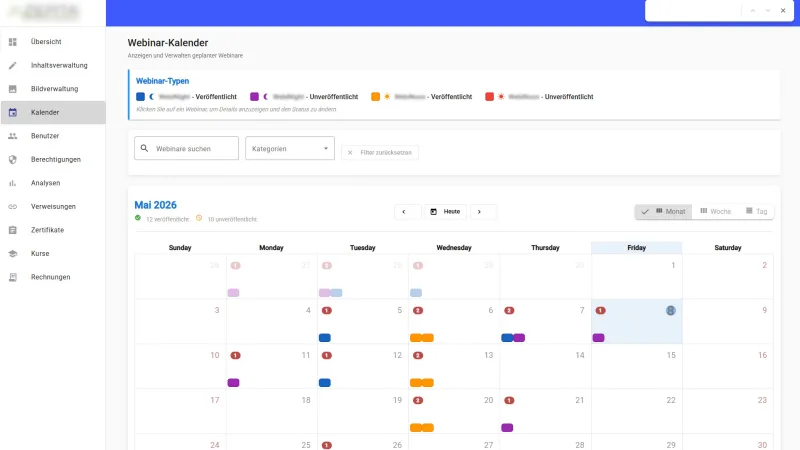This screenshot has height=450, width=800.
Task: Click the Rechnungen receipt icon
Action: (13, 277)
